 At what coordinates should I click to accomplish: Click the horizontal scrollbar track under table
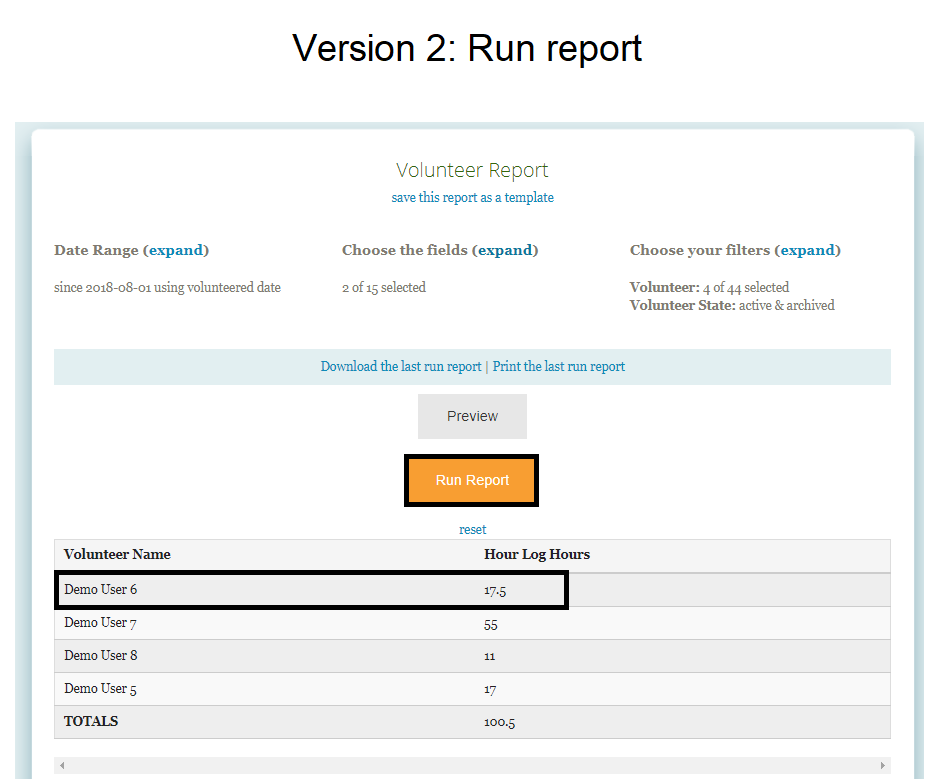pyautogui.click(x=472, y=766)
